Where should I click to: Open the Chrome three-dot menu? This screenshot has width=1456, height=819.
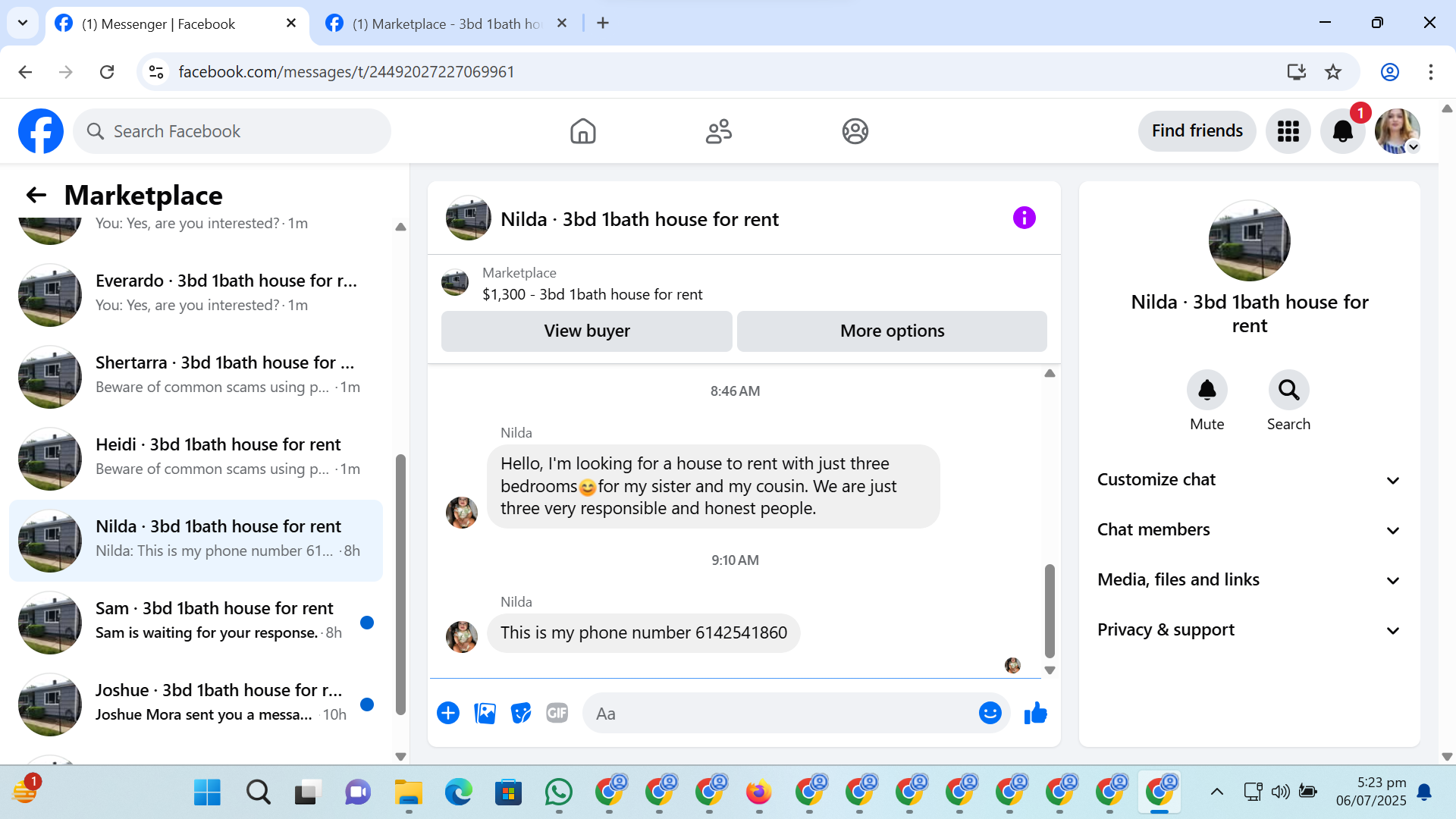click(1431, 72)
